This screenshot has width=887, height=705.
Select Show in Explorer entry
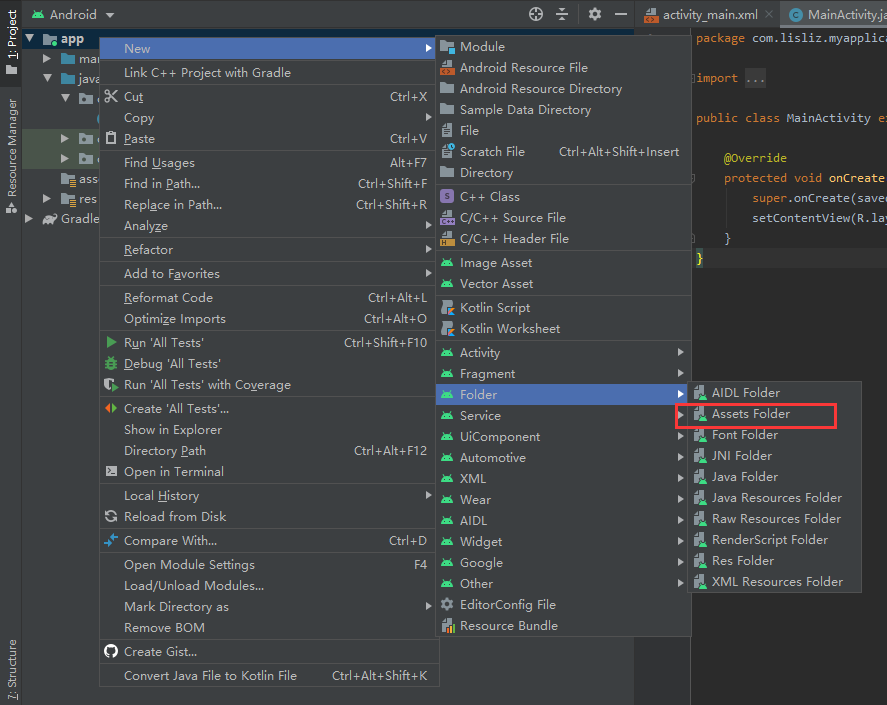point(269,429)
